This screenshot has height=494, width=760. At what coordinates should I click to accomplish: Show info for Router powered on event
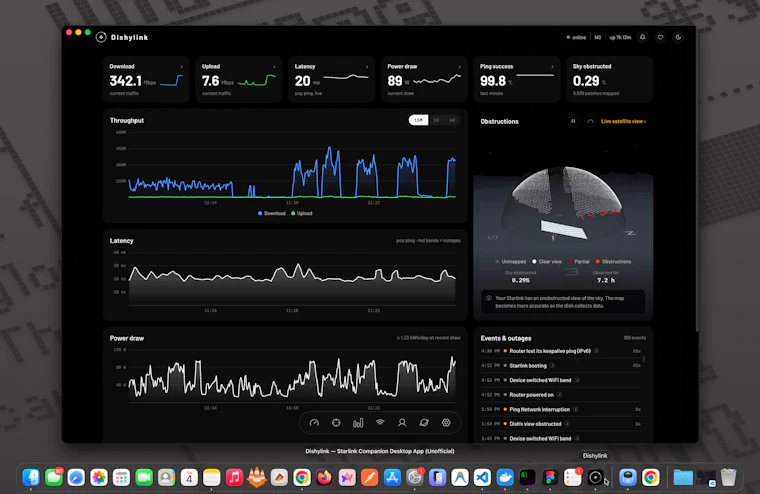click(x=559, y=395)
